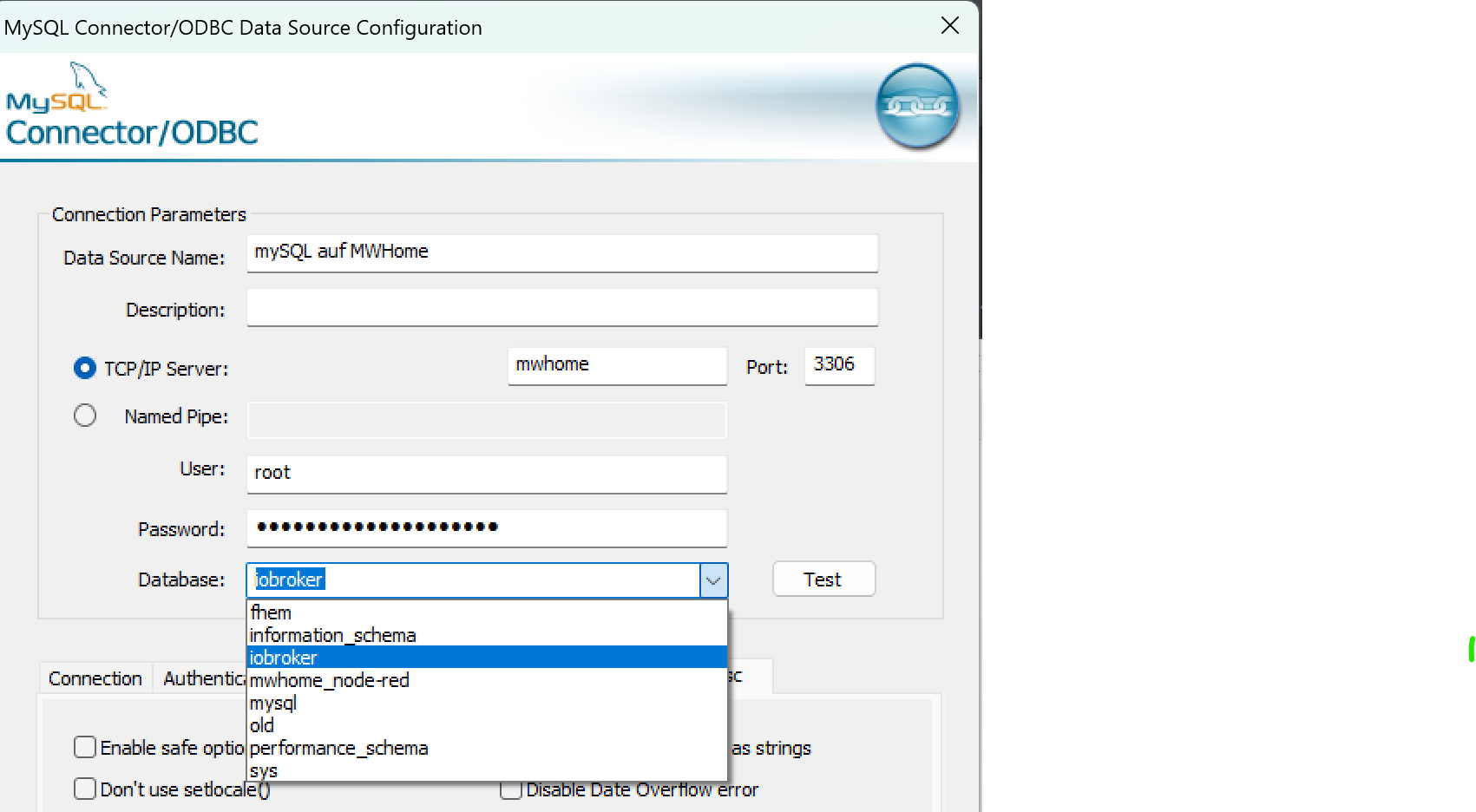
Task: Choose information_schema from the database list
Action: click(487, 635)
